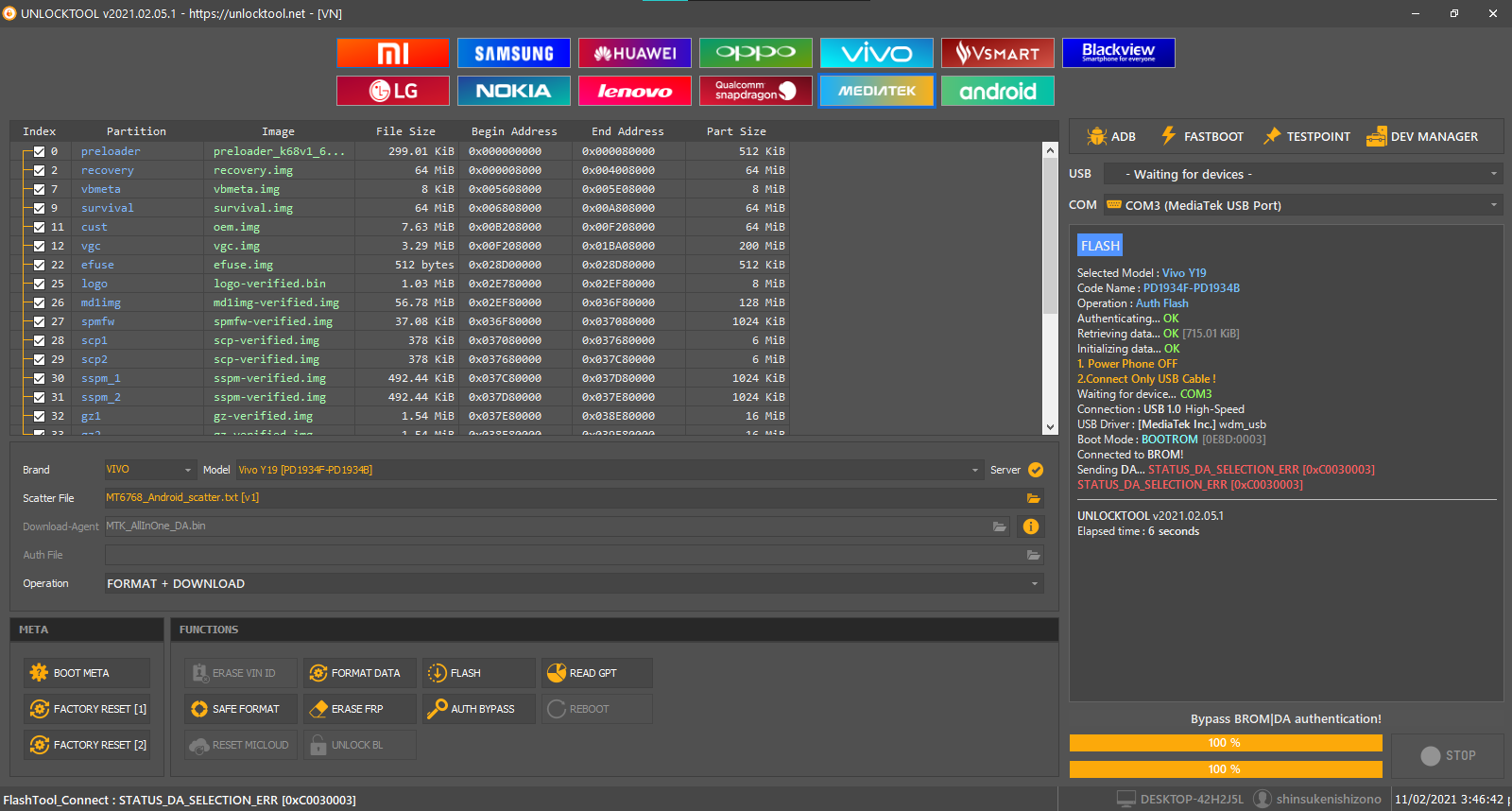Screen dimensions: 1512x811
Task: Start the FLASH function
Action: [x=479, y=673]
